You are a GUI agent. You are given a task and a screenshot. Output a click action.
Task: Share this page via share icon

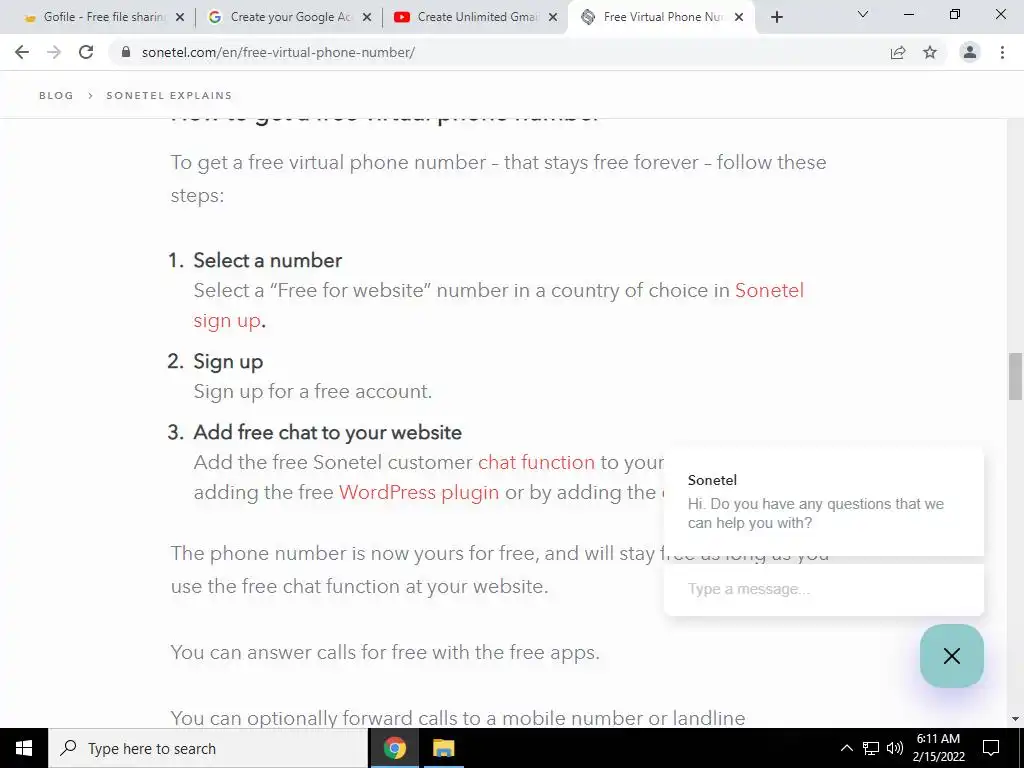point(898,52)
